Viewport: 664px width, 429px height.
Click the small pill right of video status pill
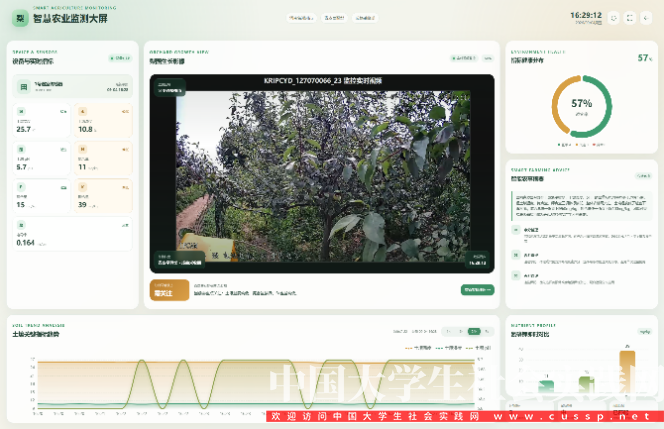pyautogui.click(x=488, y=58)
